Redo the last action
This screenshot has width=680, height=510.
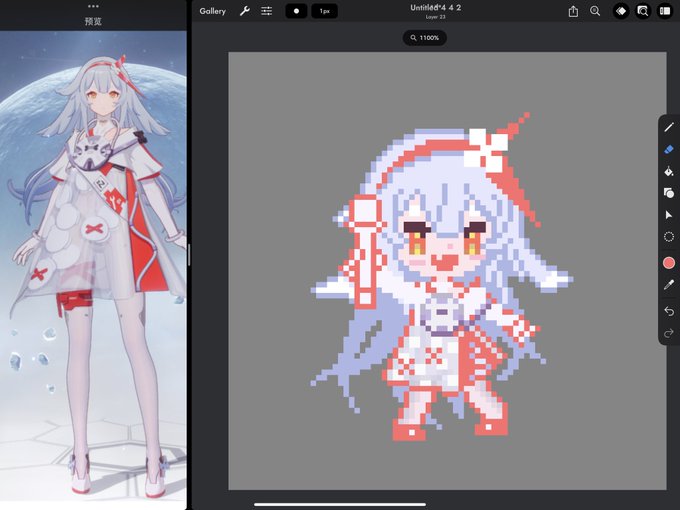(x=669, y=333)
